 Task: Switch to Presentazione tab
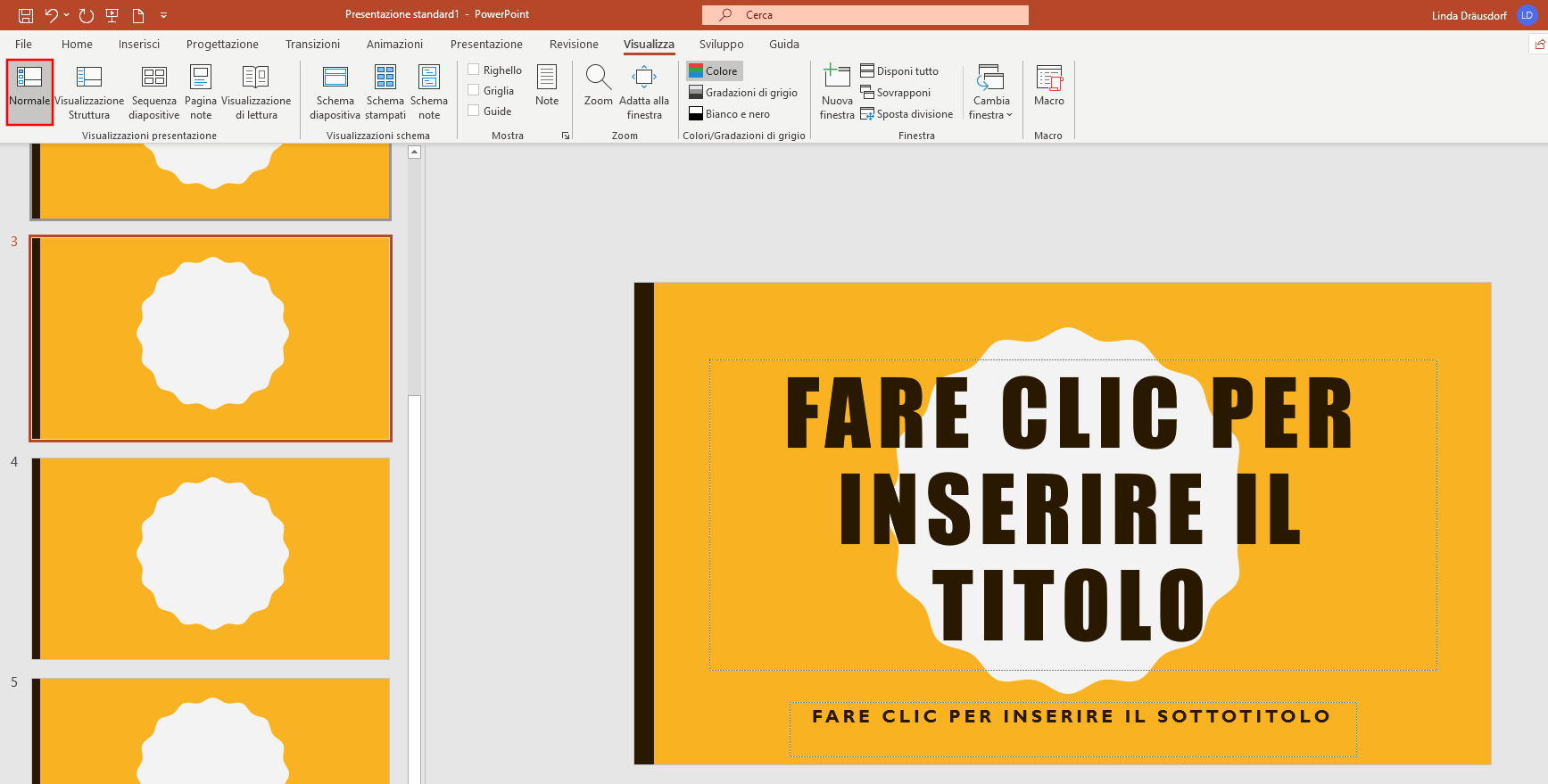click(x=486, y=45)
